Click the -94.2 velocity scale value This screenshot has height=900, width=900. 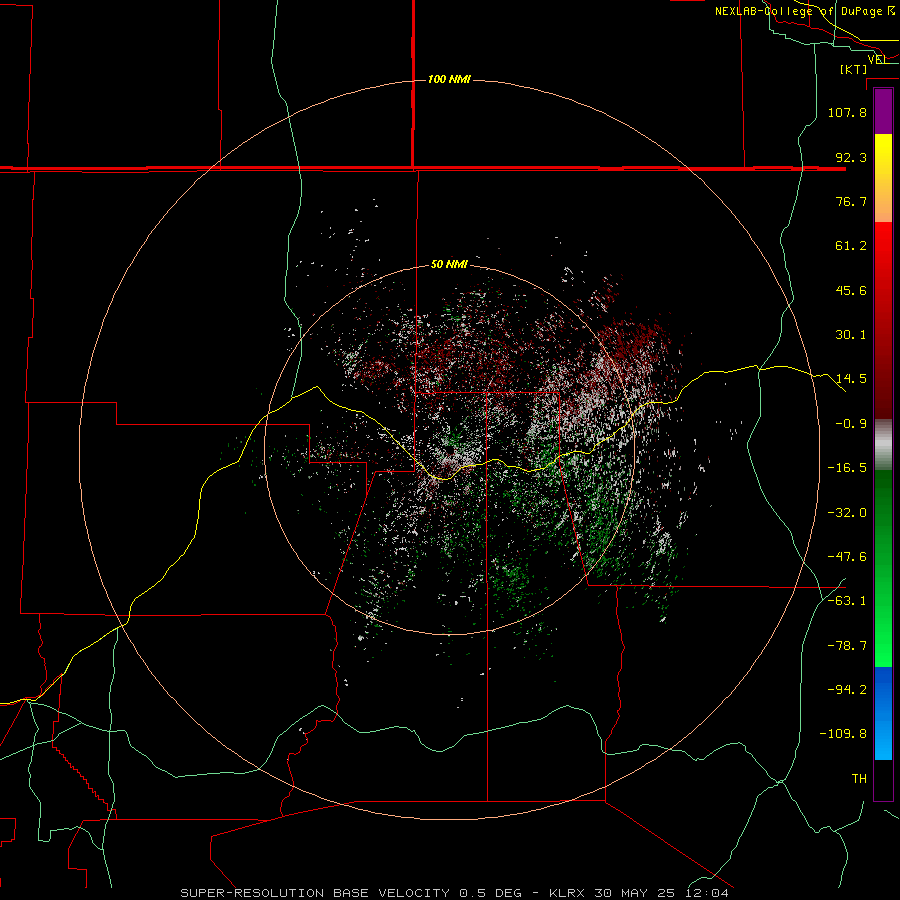pyautogui.click(x=847, y=690)
